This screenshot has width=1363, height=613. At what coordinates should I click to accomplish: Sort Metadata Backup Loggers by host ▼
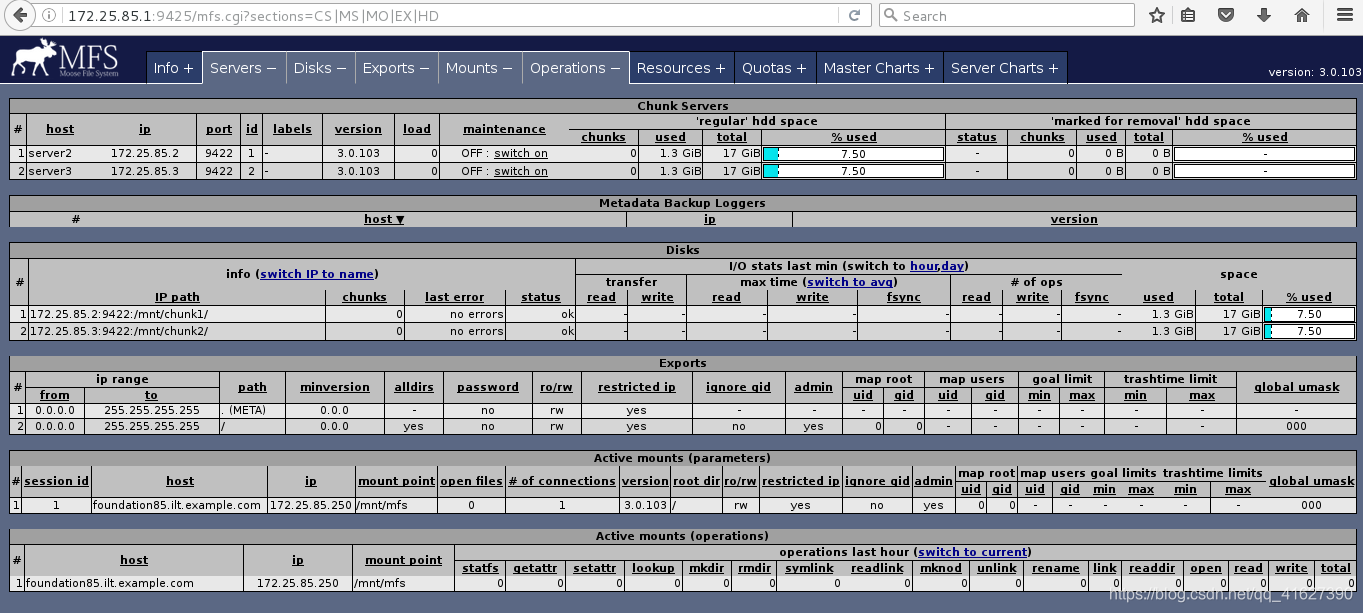point(384,219)
